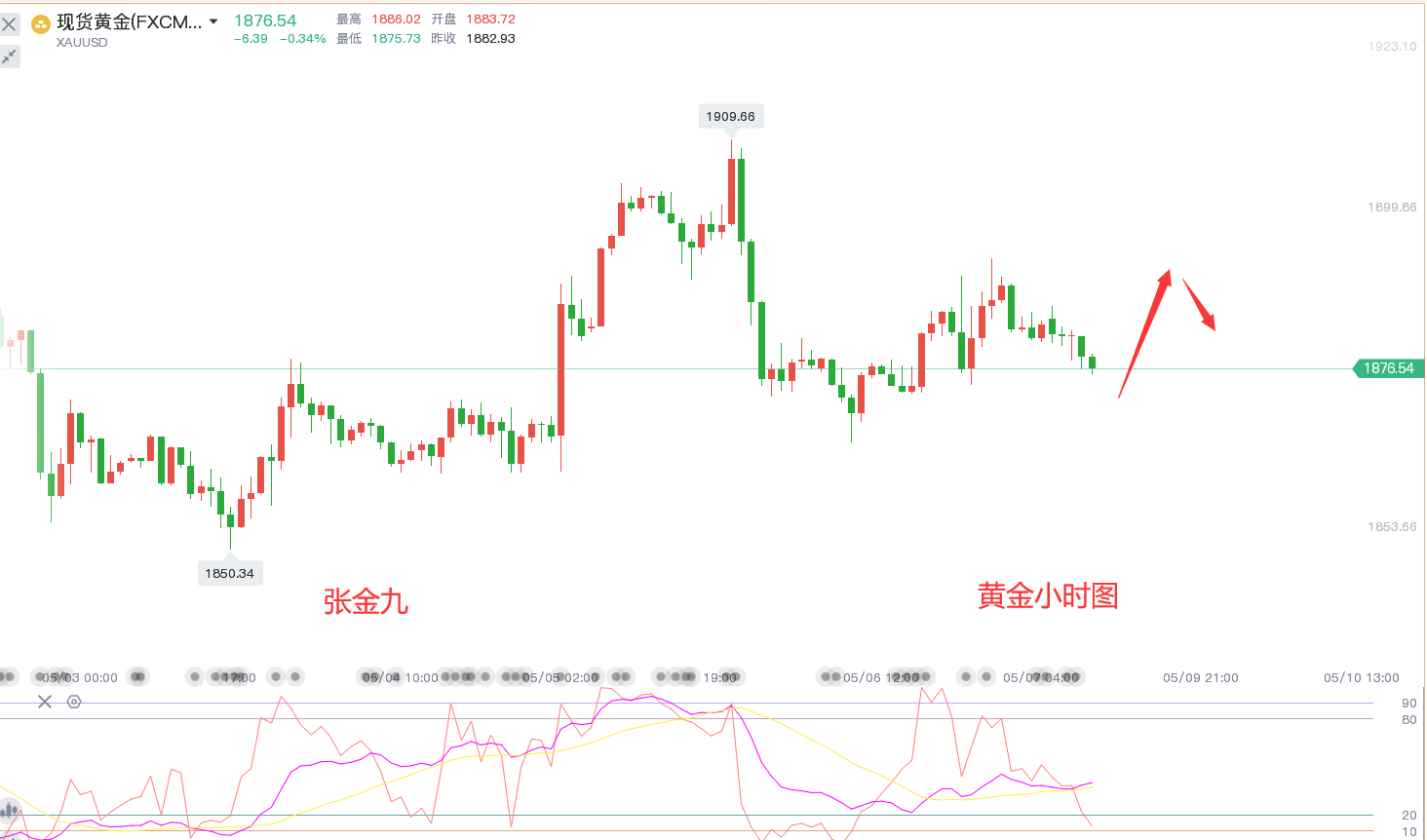Click the 05/10 13:00 time axis label
1427x840 pixels.
pos(1361,677)
